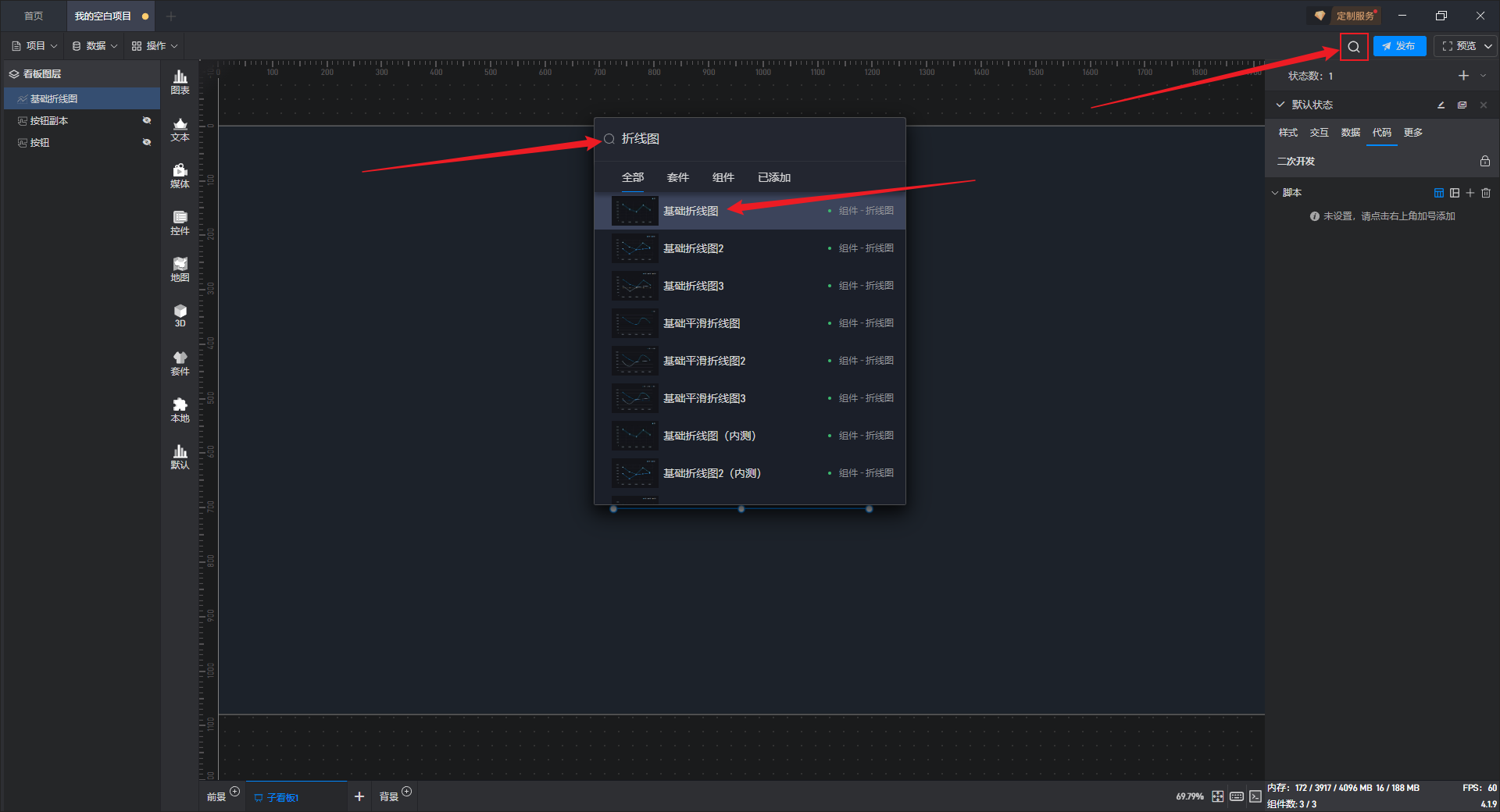
Task: Switch to the 更多 properties tab
Action: pos(1413,133)
